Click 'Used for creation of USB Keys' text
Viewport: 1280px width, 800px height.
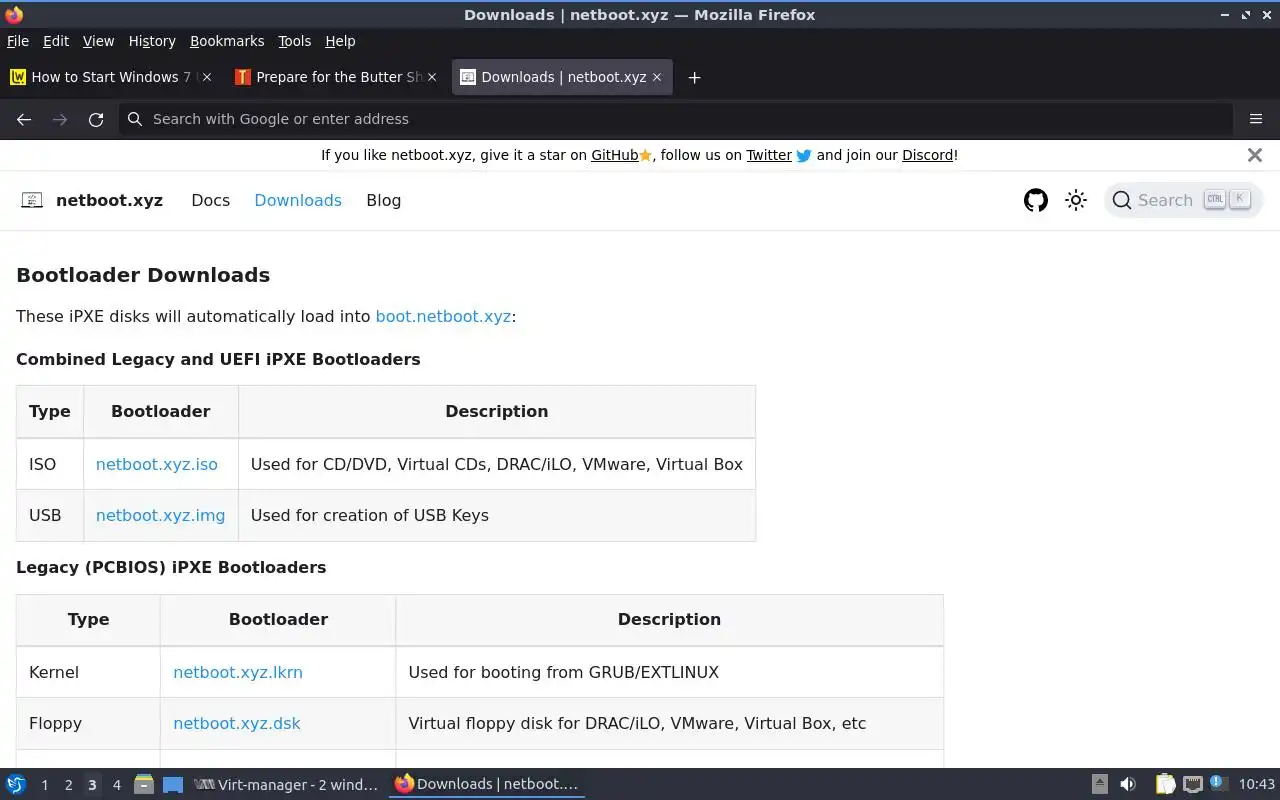370,515
